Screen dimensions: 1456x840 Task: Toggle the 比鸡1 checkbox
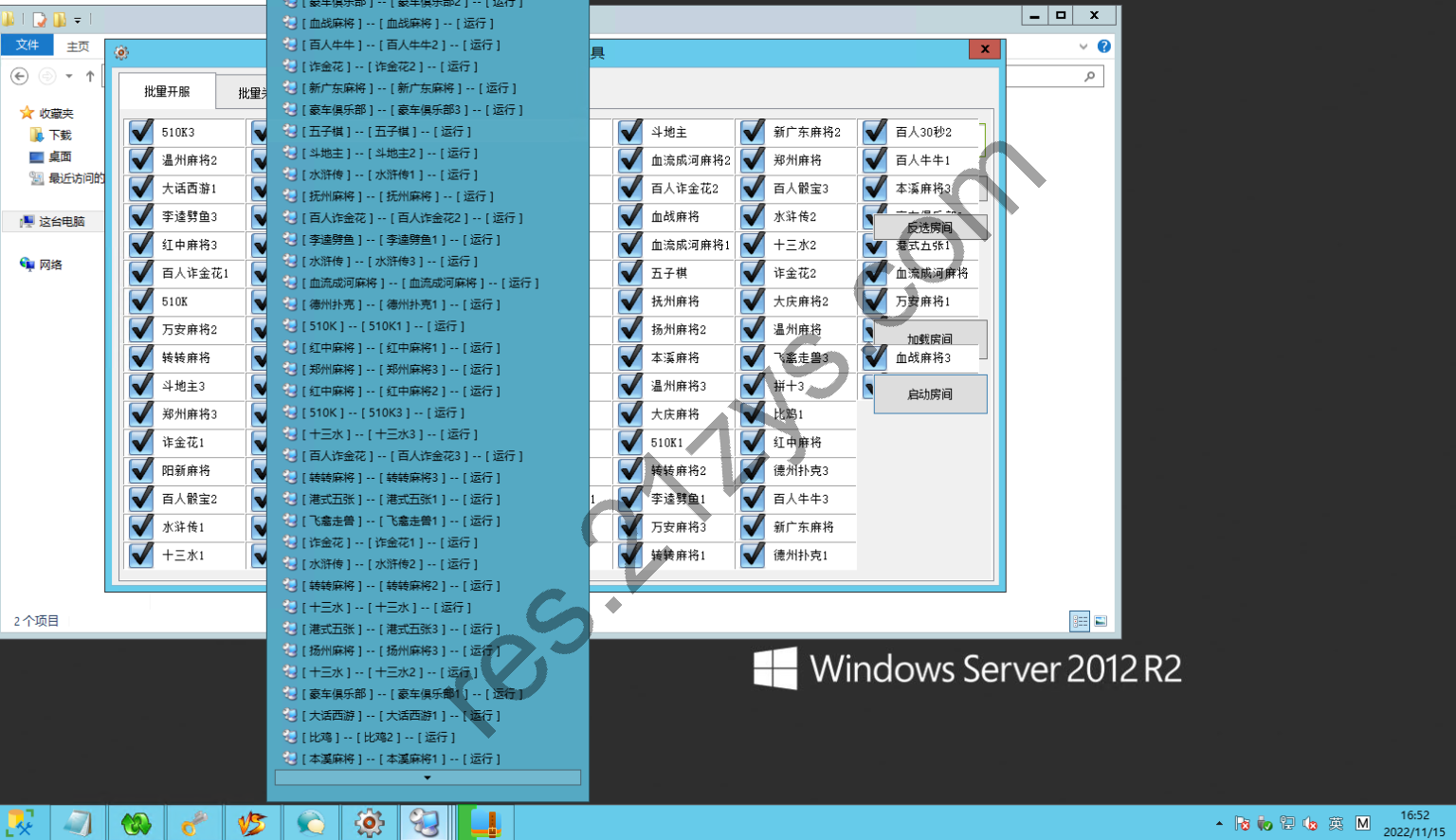pos(753,414)
